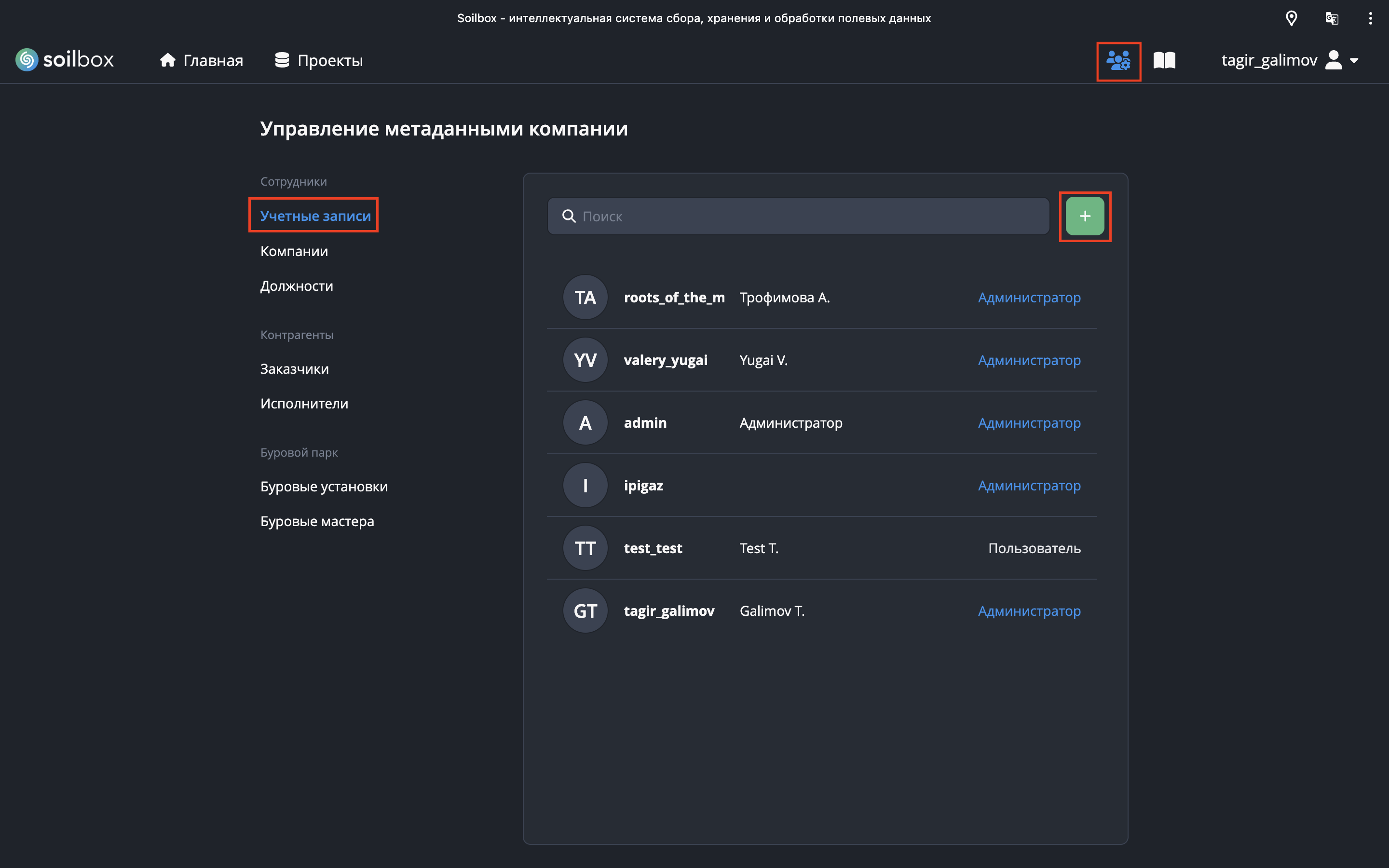Open the three-dot browser menu
1389x868 pixels.
[x=1370, y=18]
